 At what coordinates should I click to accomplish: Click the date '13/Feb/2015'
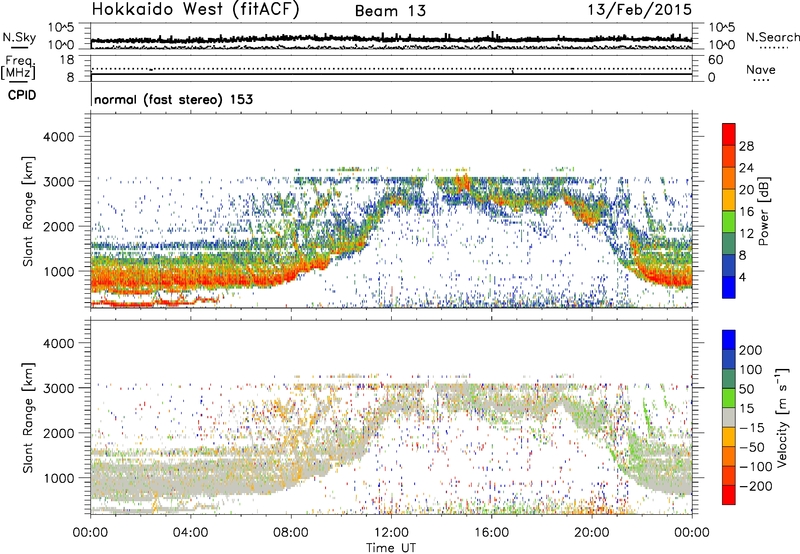(640, 10)
